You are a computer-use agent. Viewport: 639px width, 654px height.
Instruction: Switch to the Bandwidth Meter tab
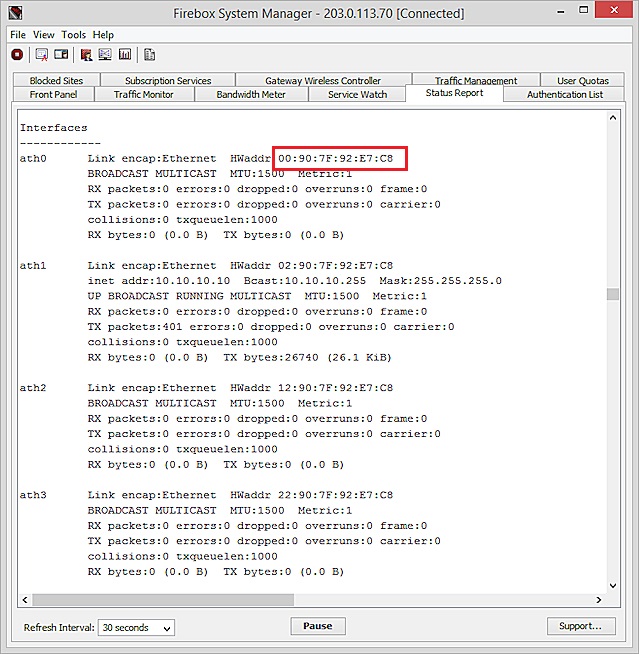tap(251, 94)
